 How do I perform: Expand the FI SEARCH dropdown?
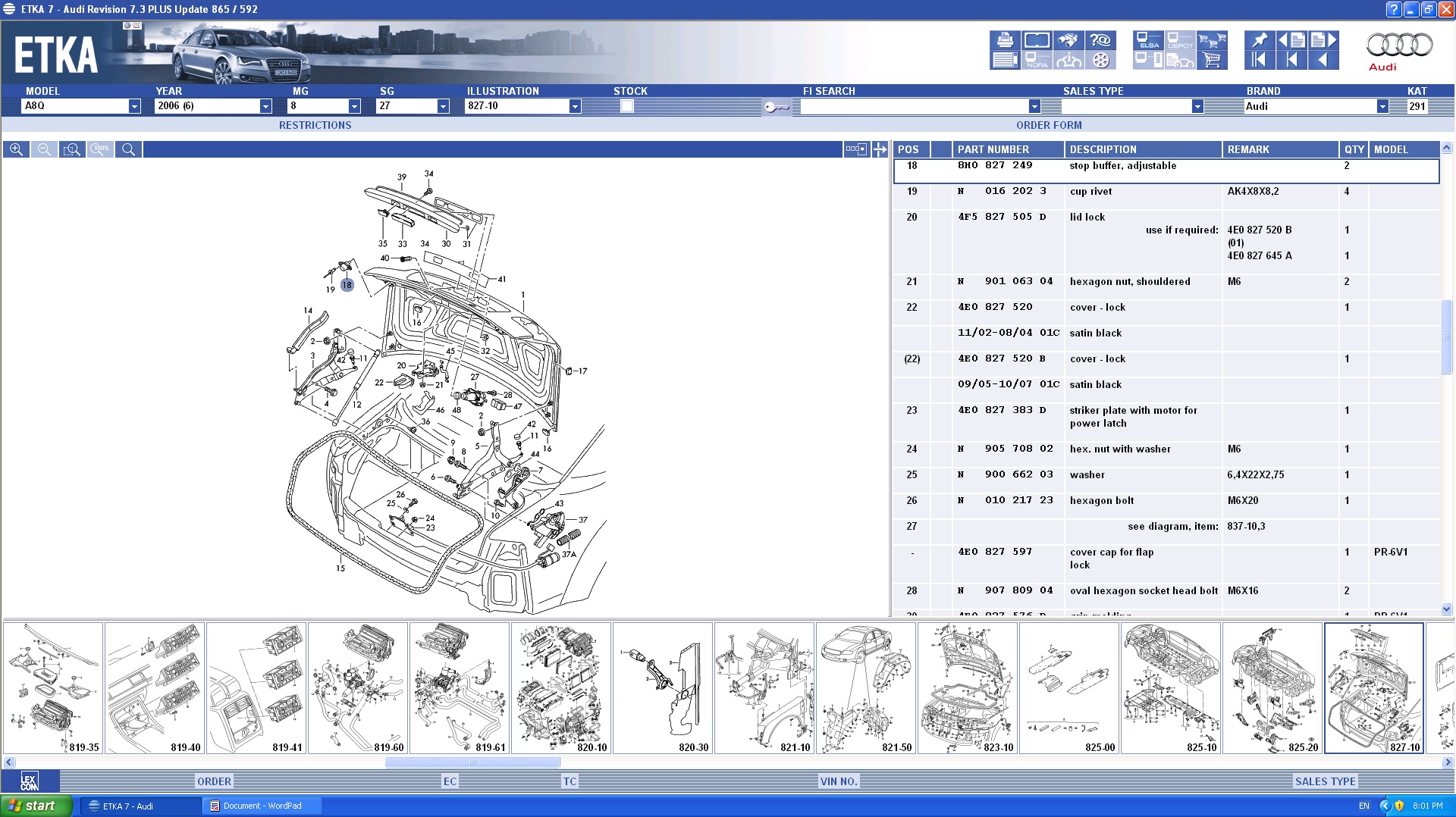pos(1034,106)
